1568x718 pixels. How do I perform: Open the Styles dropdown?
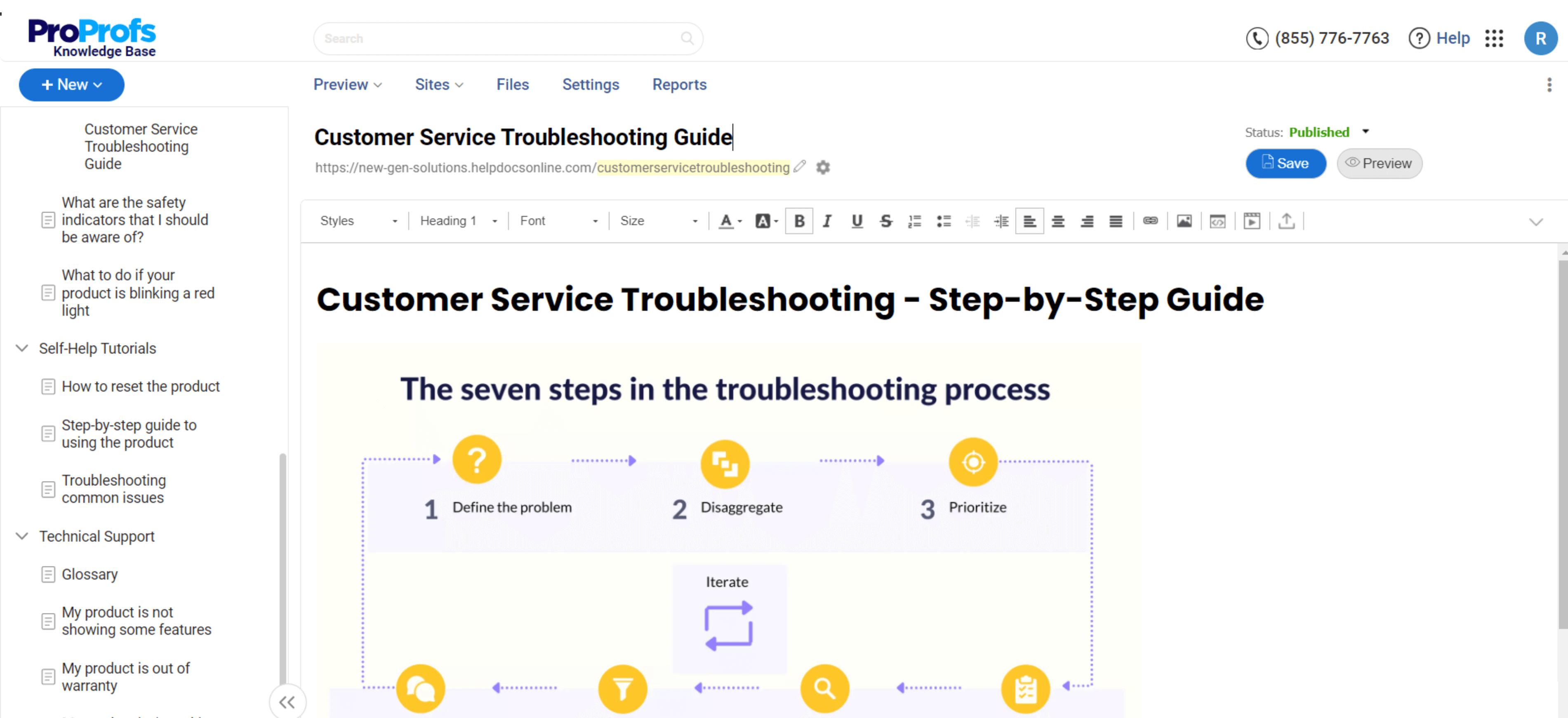(358, 221)
